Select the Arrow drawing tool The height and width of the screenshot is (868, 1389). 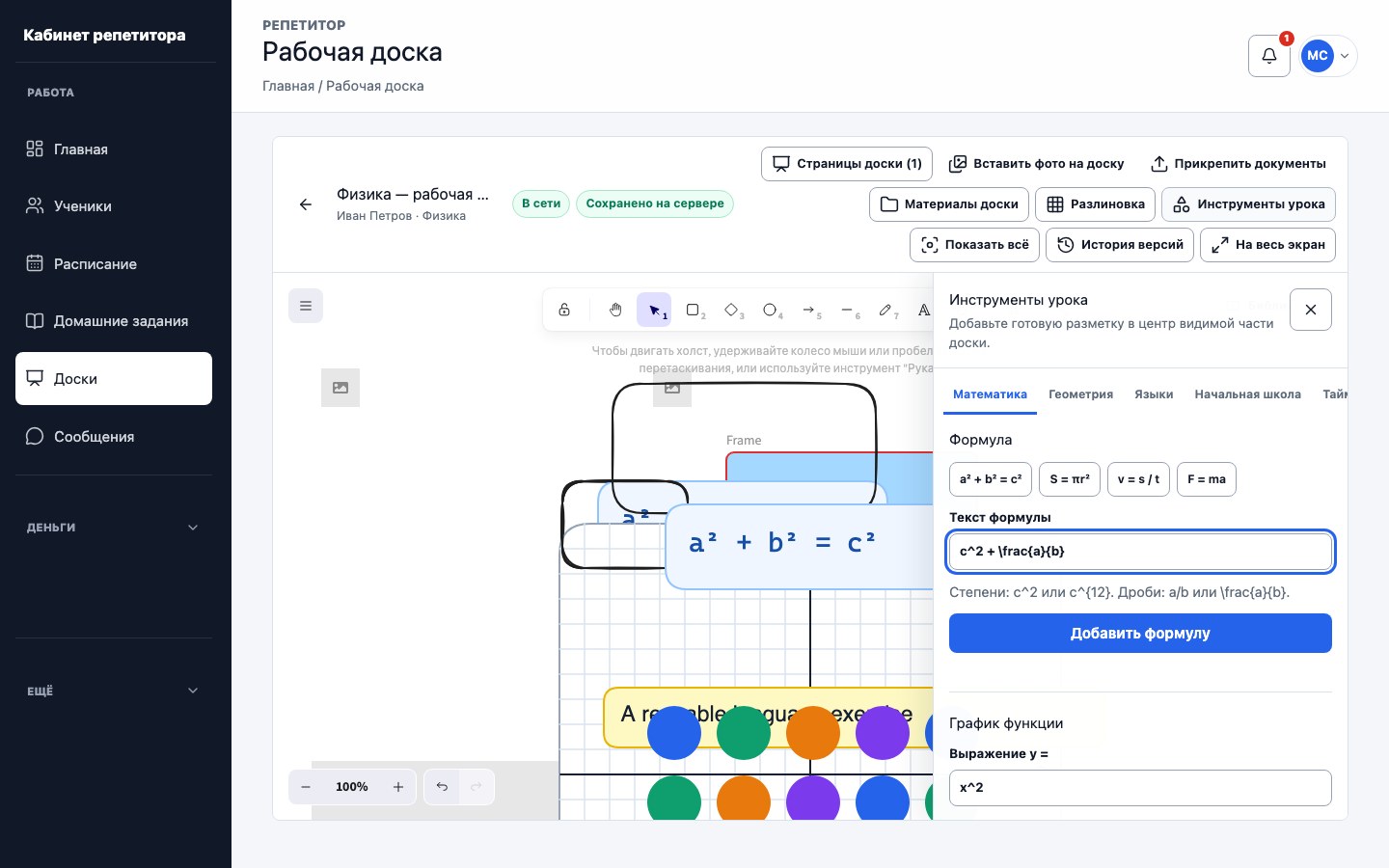(x=808, y=310)
